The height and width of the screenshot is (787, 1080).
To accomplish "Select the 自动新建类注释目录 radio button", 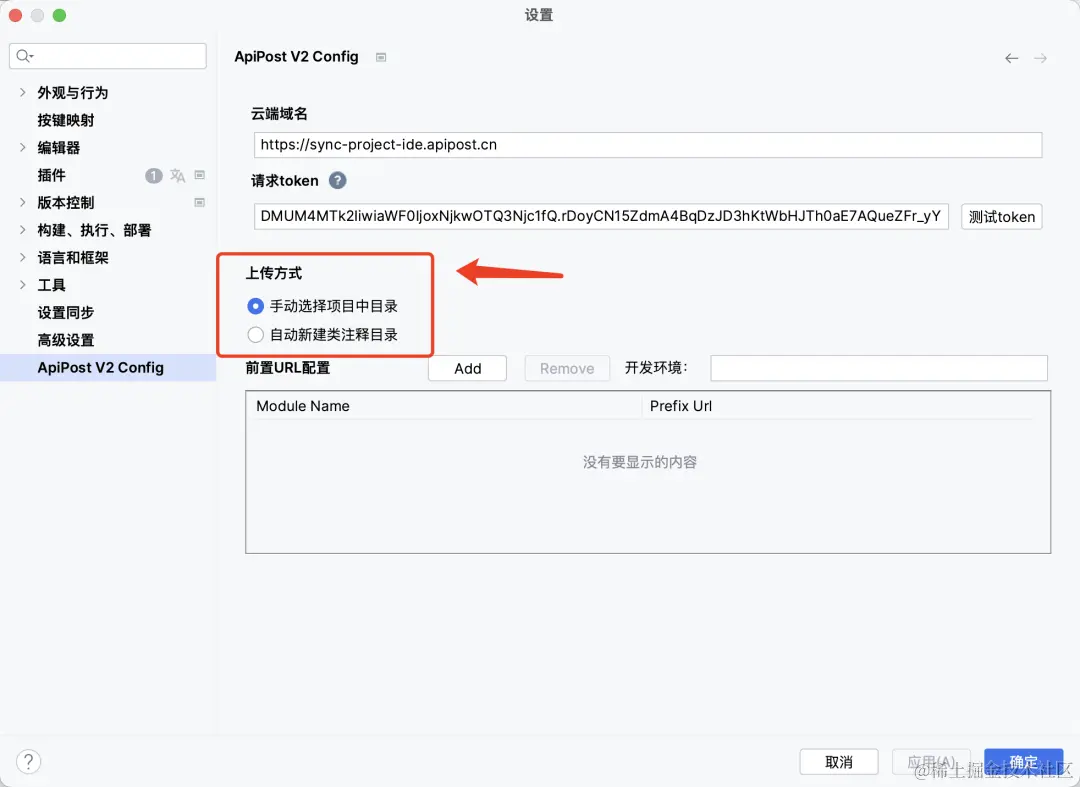I will pyautogui.click(x=255, y=334).
